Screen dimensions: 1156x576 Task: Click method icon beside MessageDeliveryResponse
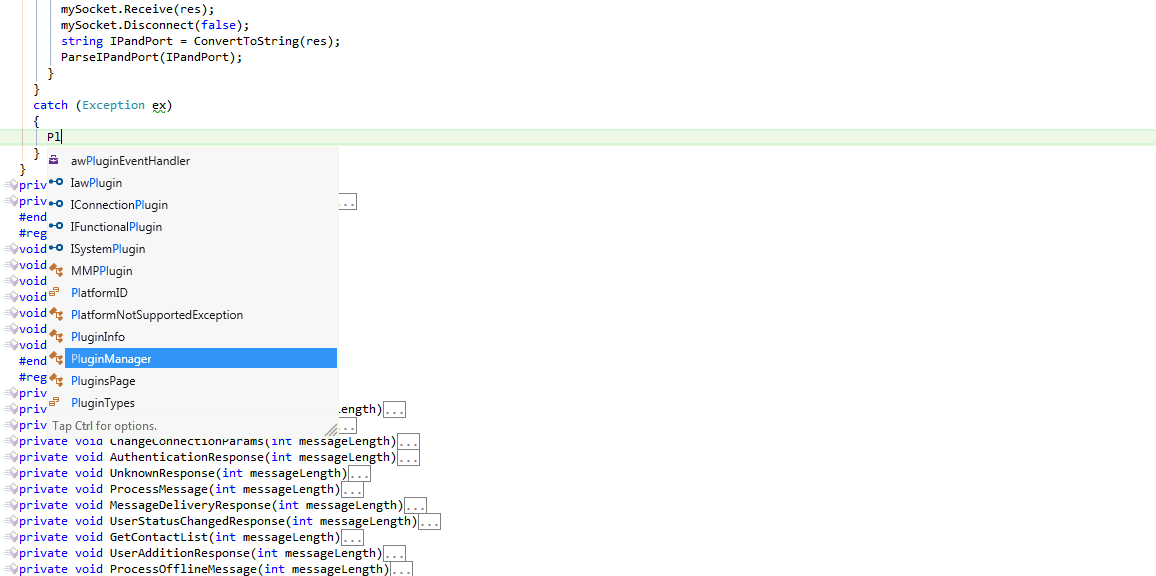10,505
